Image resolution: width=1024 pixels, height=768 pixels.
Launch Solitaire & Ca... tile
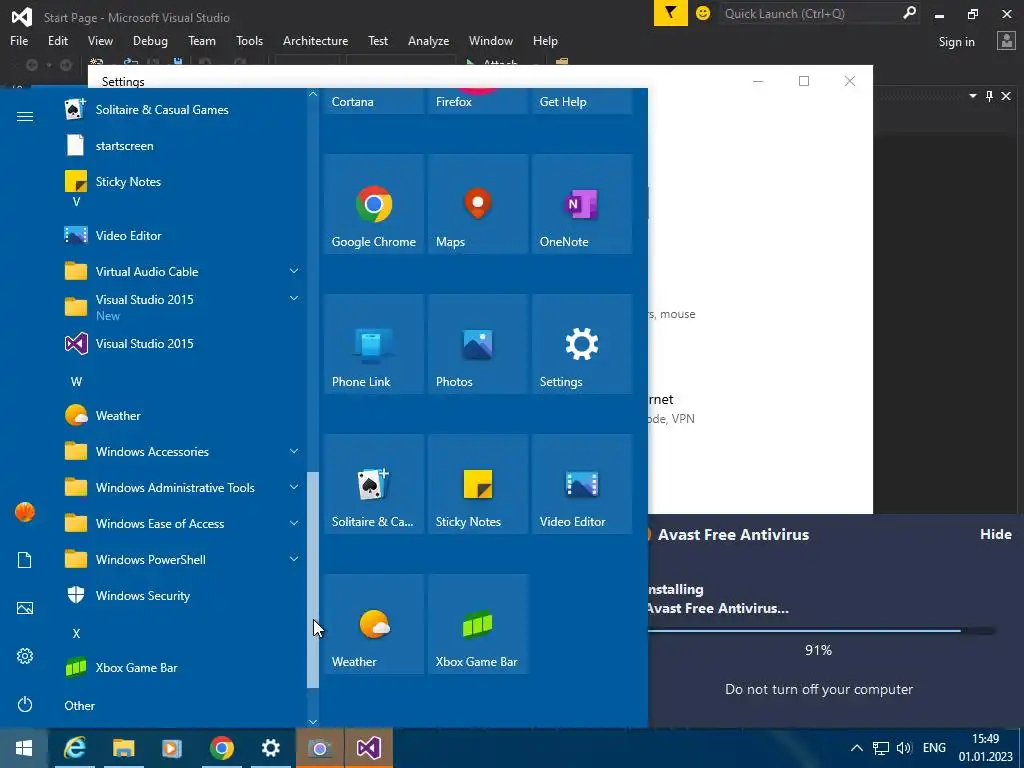click(x=374, y=485)
